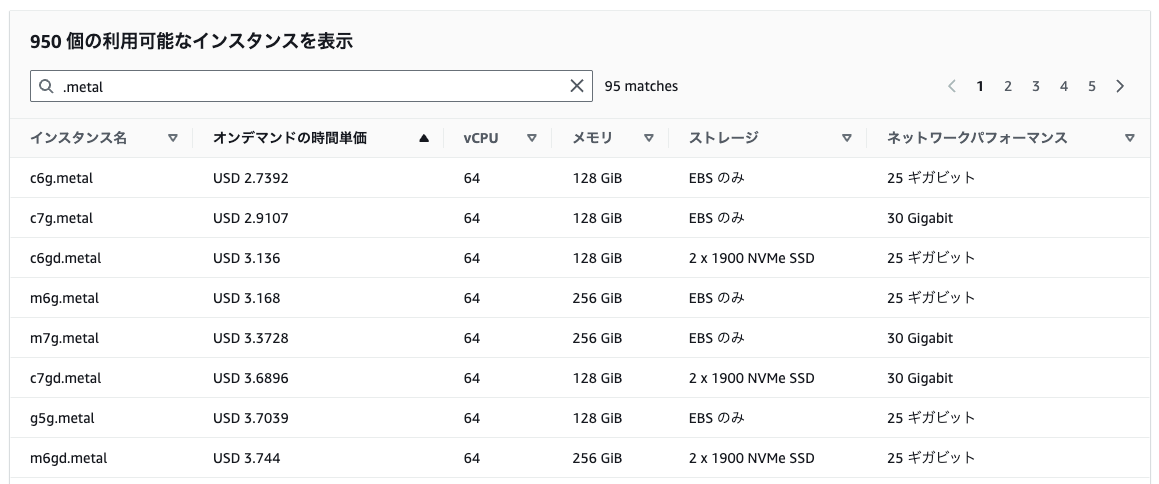Select the m6gd.metal row
This screenshot has width=1159, height=484.
pyautogui.click(x=68, y=458)
